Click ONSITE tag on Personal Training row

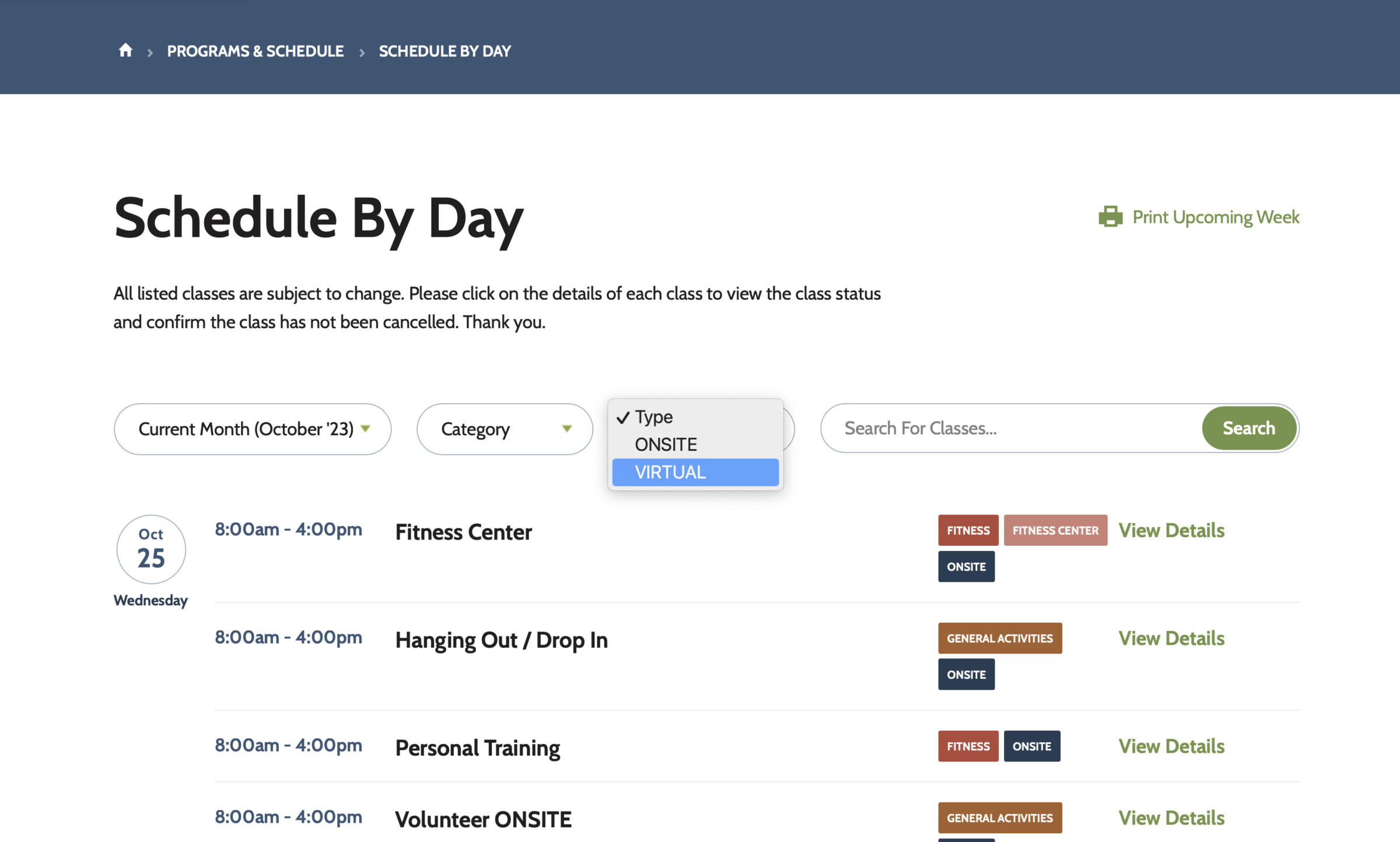1031,746
